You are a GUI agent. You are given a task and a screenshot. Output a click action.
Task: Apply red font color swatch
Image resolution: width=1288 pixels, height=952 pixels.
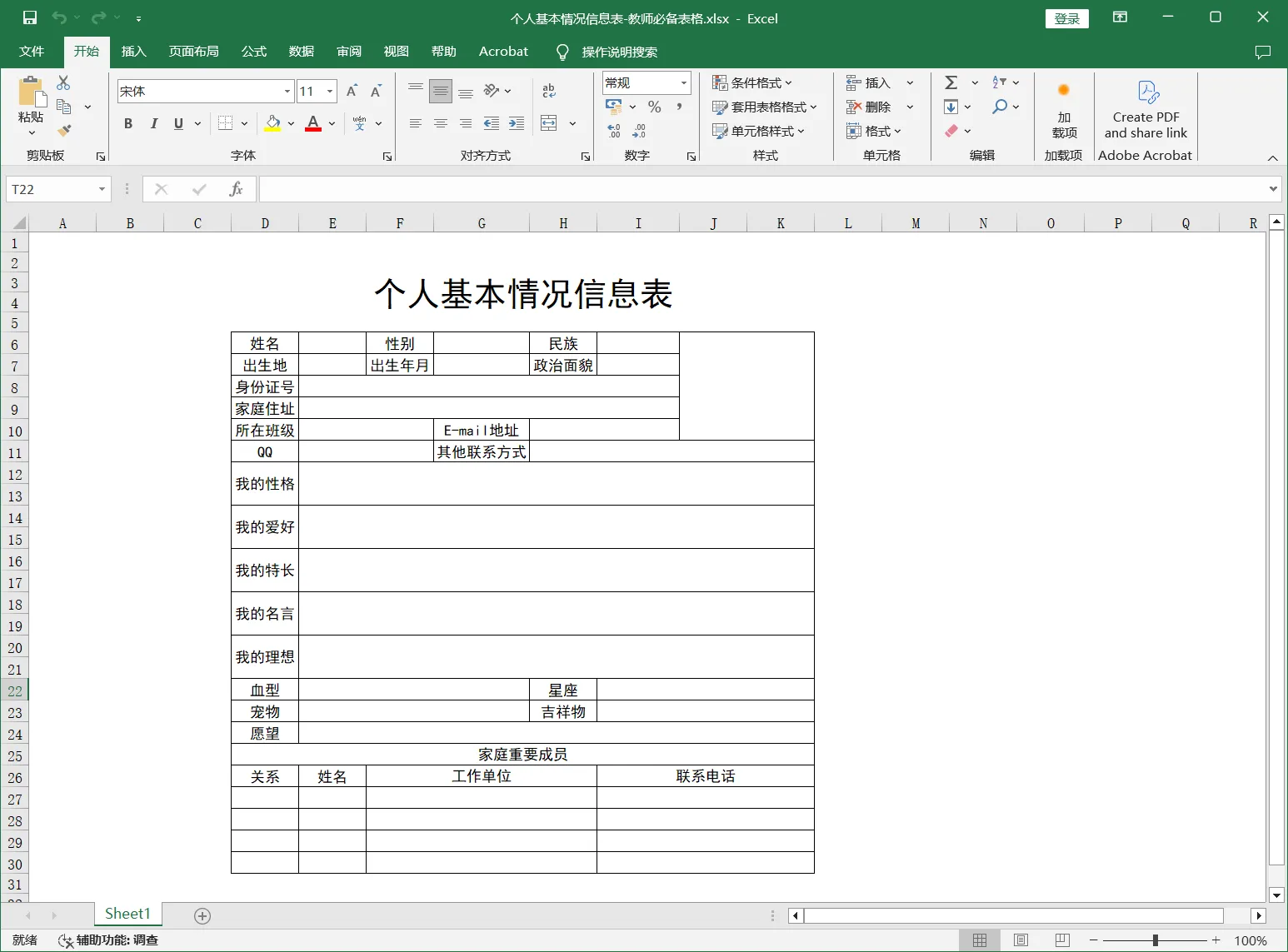click(x=313, y=123)
